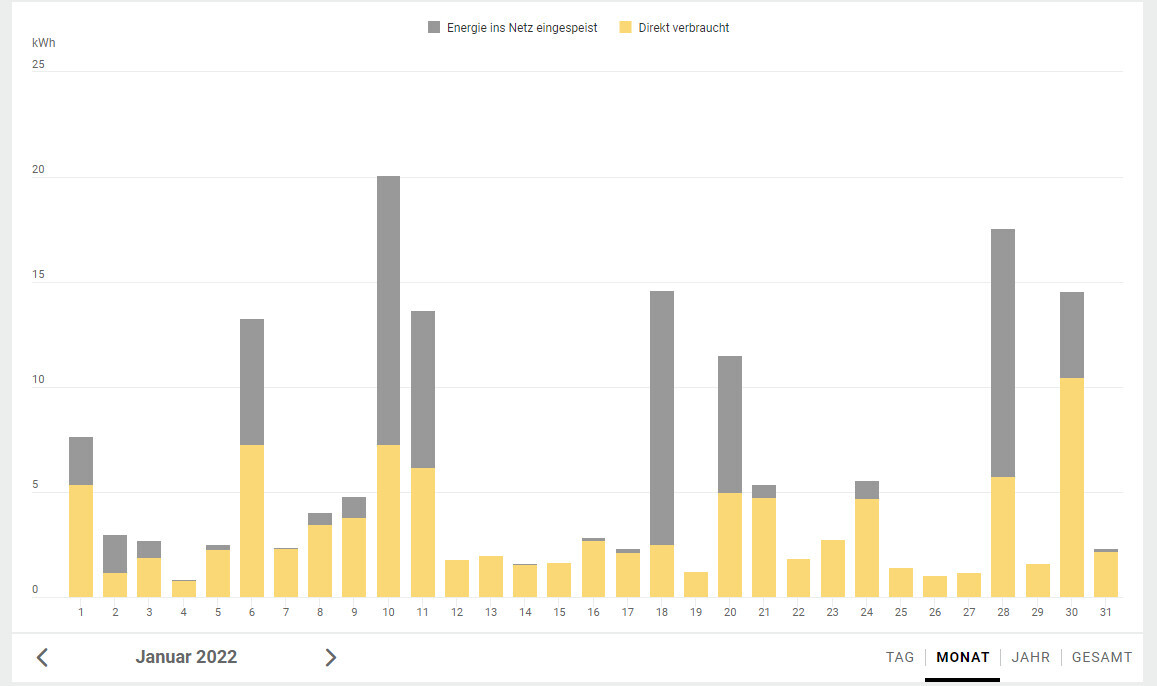Go to previous month with left chevron
The image size is (1157, 686).
coord(42,657)
